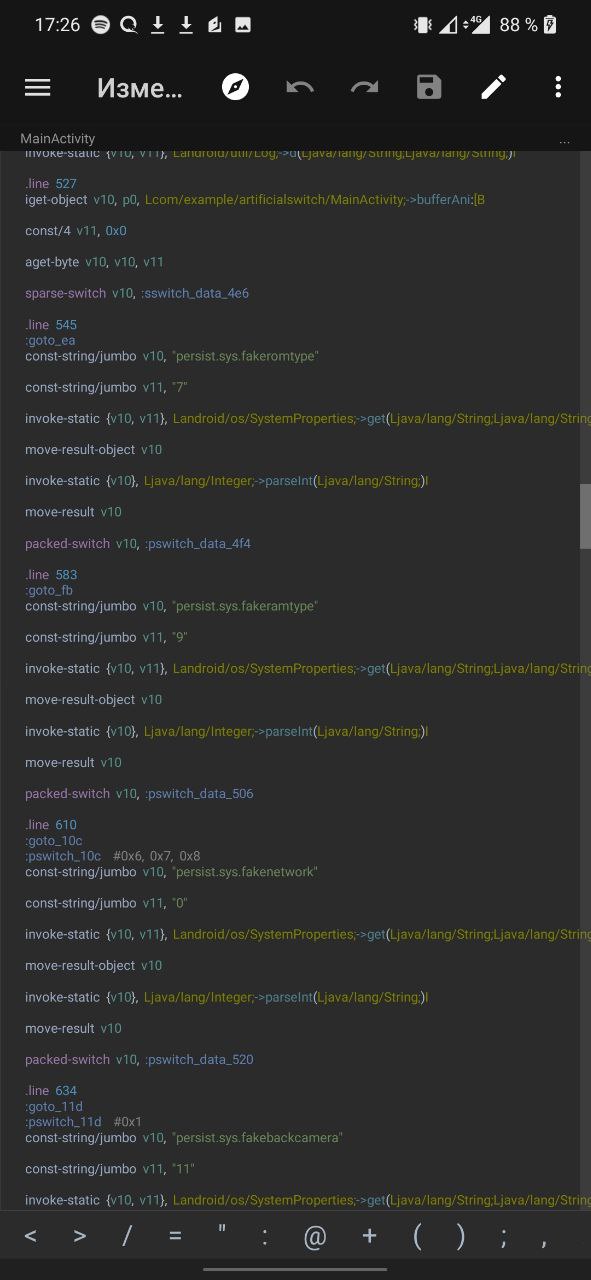Tap the :pswitch_data_520 label

pos(198,1060)
